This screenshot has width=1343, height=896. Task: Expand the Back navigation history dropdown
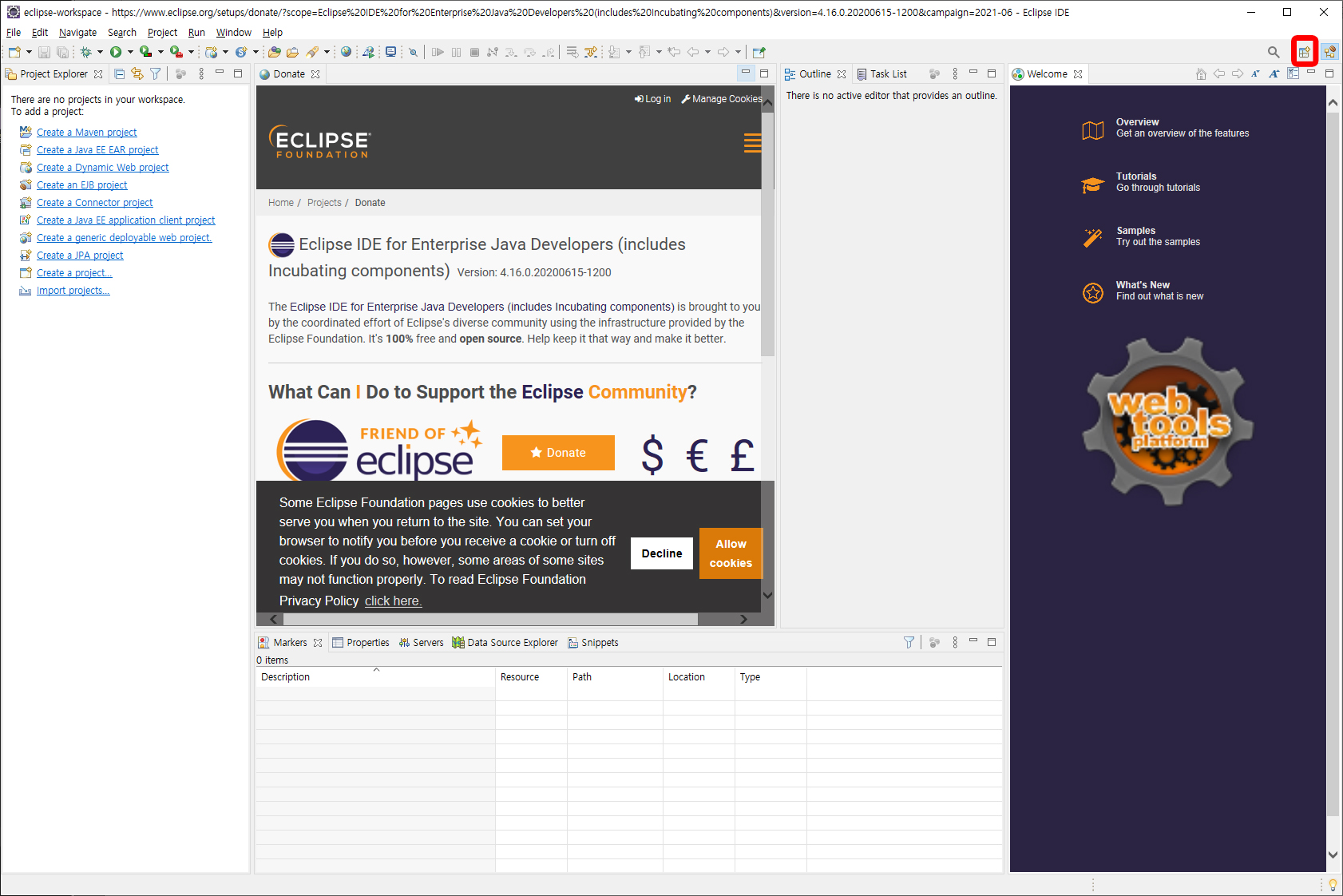pyautogui.click(x=707, y=52)
